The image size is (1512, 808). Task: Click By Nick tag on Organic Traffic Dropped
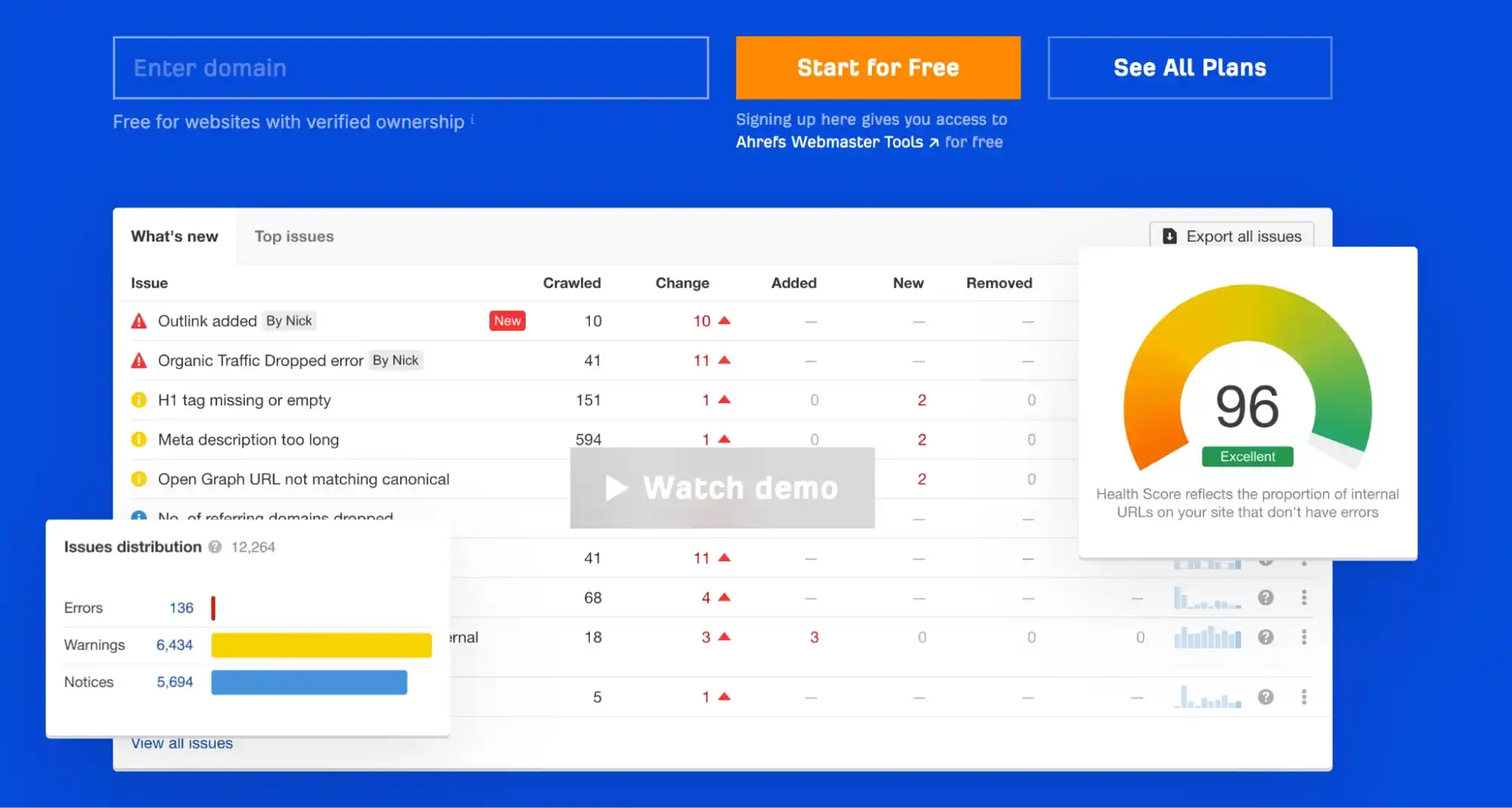pyautogui.click(x=396, y=360)
